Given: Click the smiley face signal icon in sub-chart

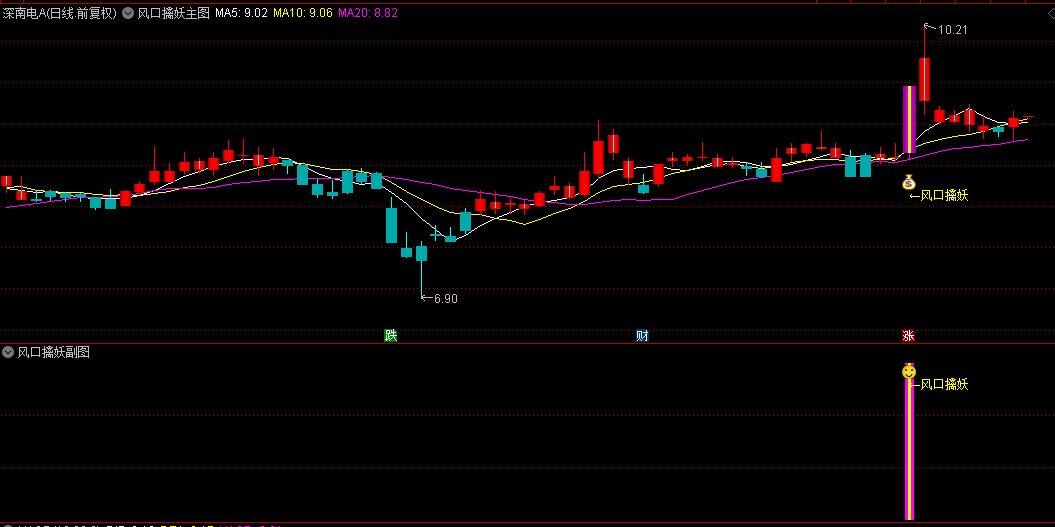Looking at the screenshot, I should coord(909,372).
